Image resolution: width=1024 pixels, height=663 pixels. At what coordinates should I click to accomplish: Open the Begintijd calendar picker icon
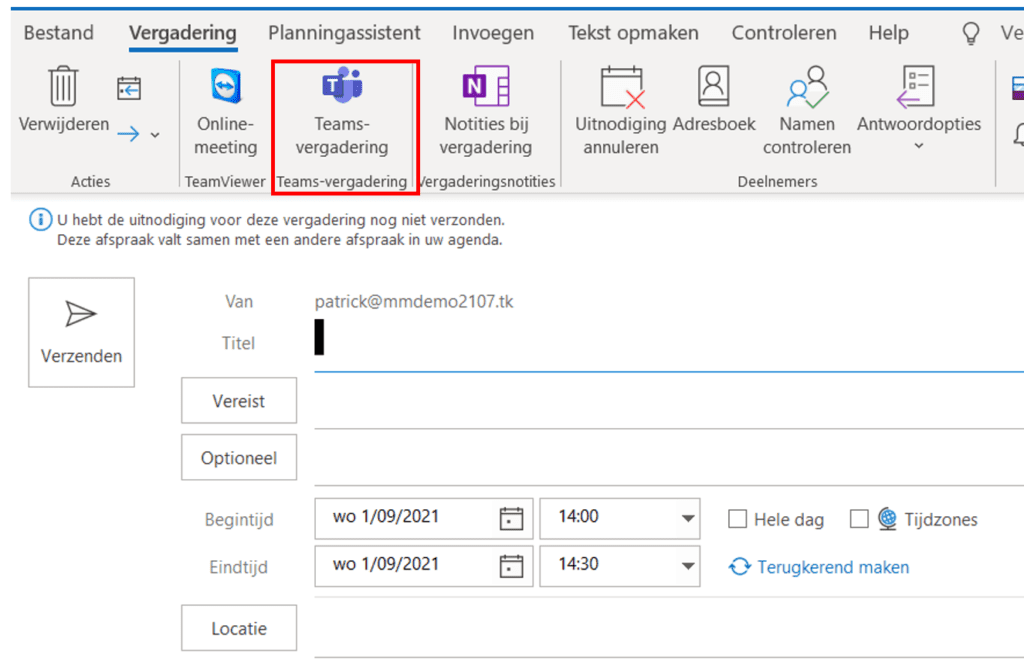coord(511,519)
